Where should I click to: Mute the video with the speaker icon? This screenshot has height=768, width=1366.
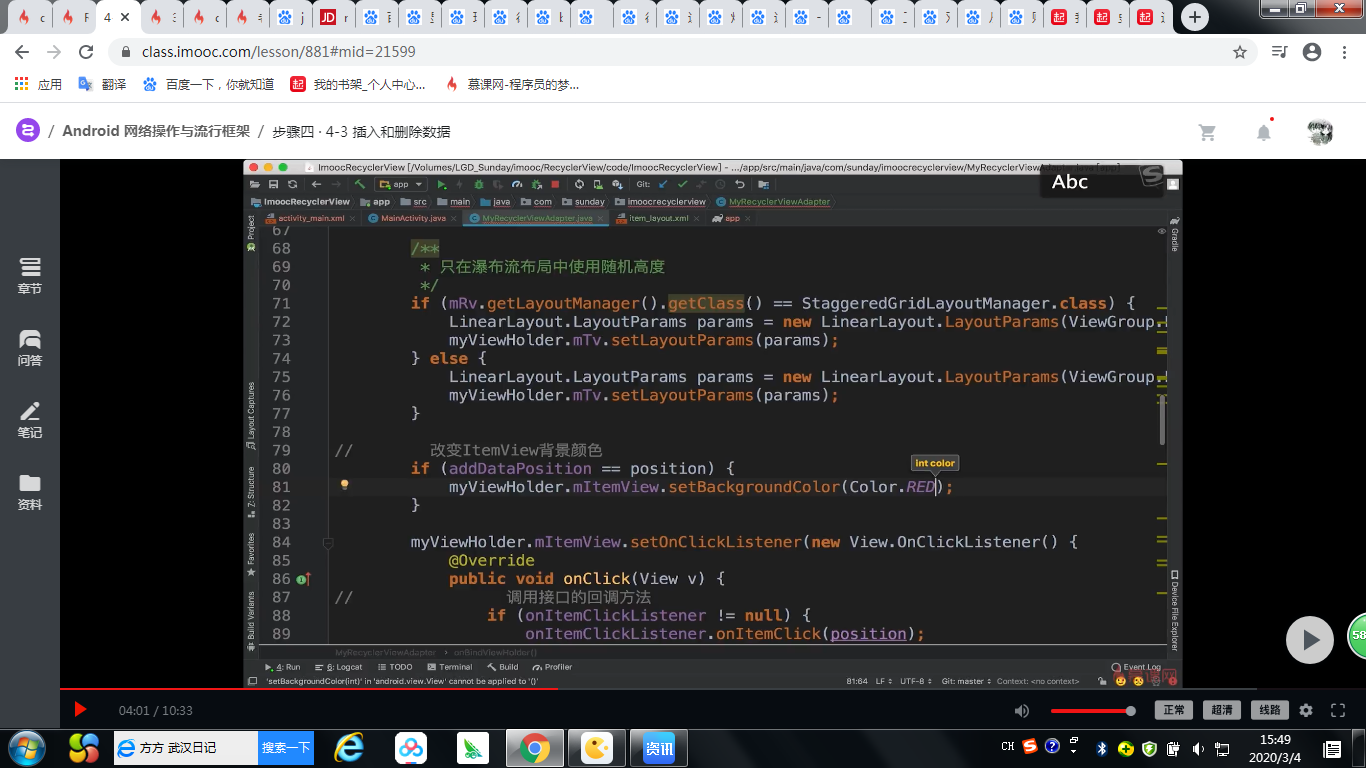pos(1021,711)
